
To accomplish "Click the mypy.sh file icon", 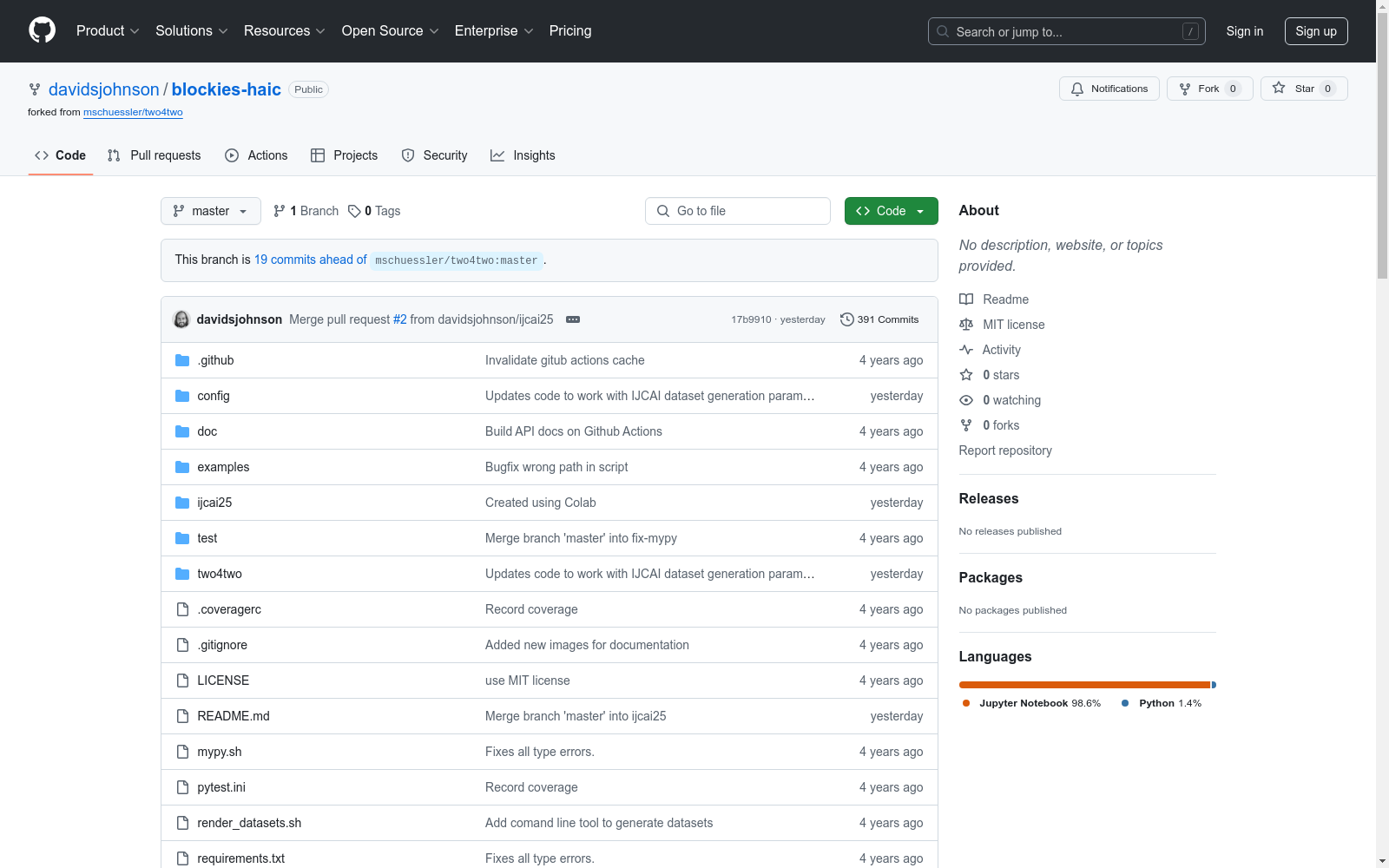I will [182, 752].
